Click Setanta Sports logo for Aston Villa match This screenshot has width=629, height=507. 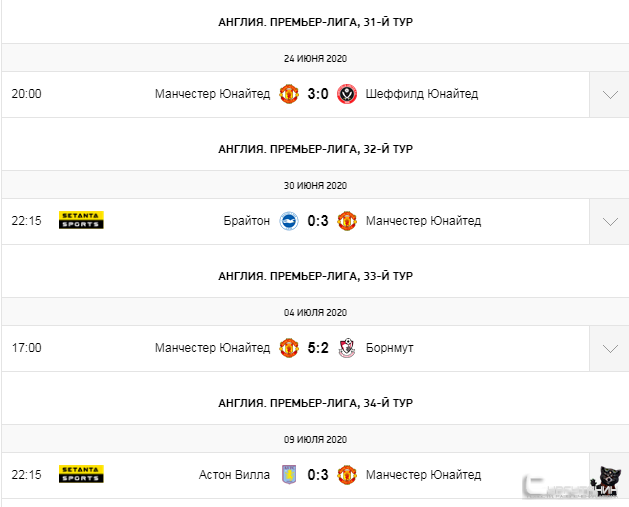[x=81, y=474]
